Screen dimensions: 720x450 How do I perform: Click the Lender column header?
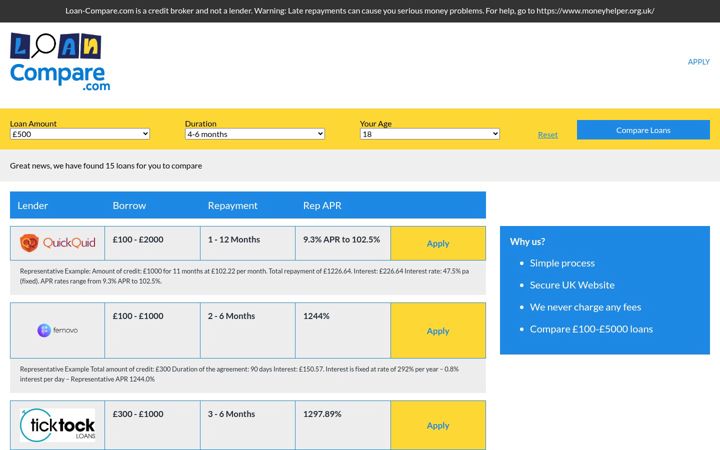[x=33, y=206]
